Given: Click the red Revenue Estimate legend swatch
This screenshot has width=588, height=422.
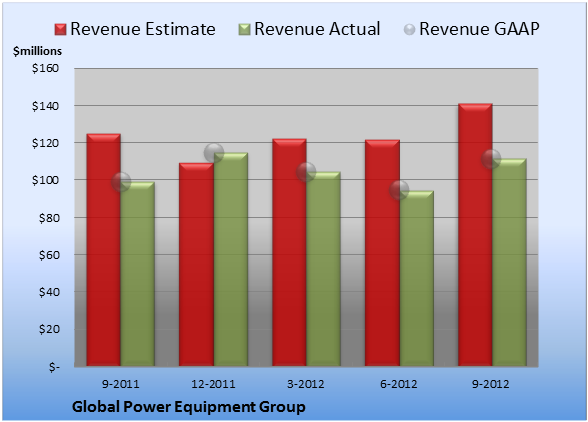Looking at the screenshot, I should pos(60,30).
